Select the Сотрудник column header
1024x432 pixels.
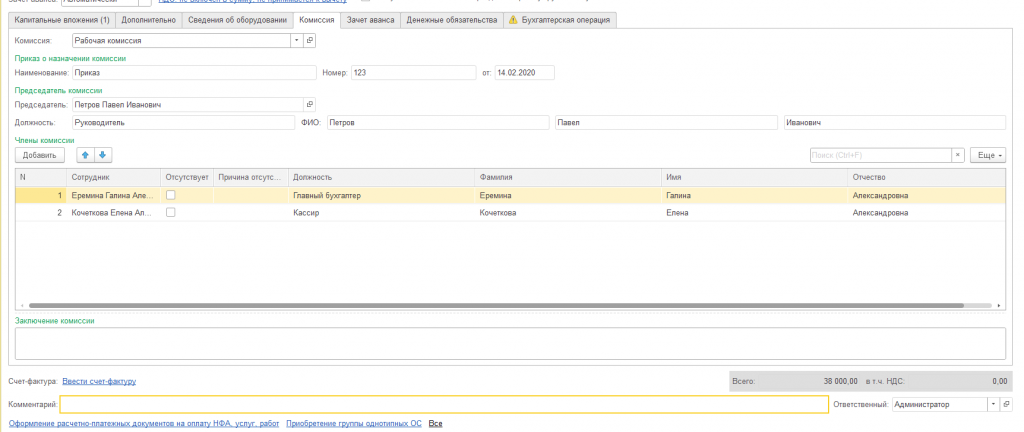113,177
